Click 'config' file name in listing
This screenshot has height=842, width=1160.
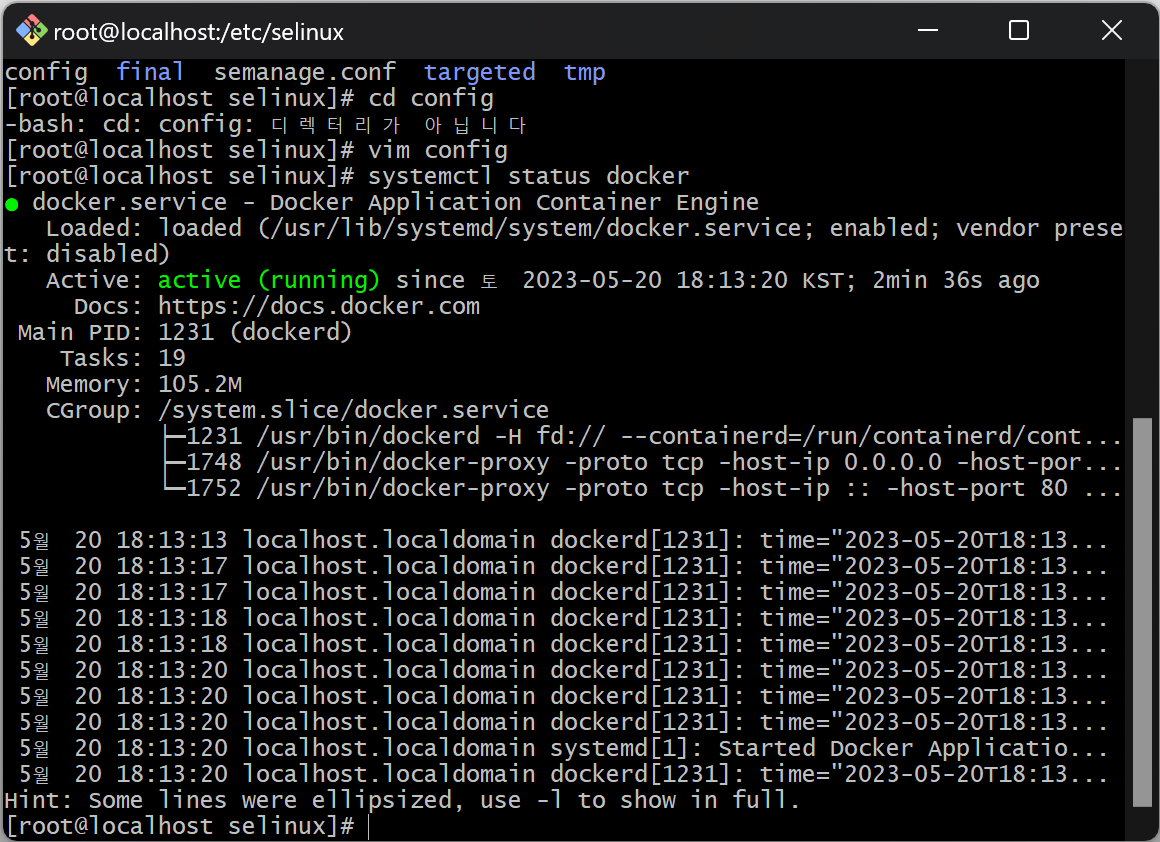[46, 72]
